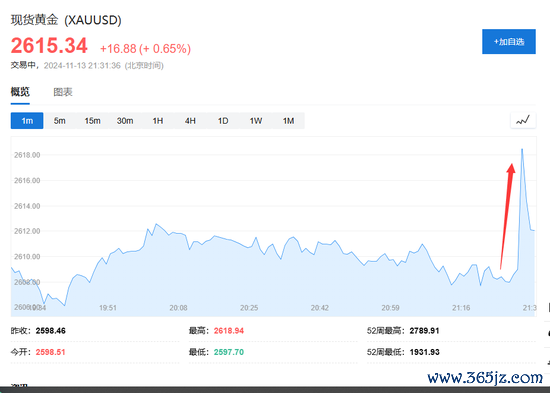Viewport: 550px width, 393px height.
Task: Select the 1W timeframe
Action: tap(256, 121)
